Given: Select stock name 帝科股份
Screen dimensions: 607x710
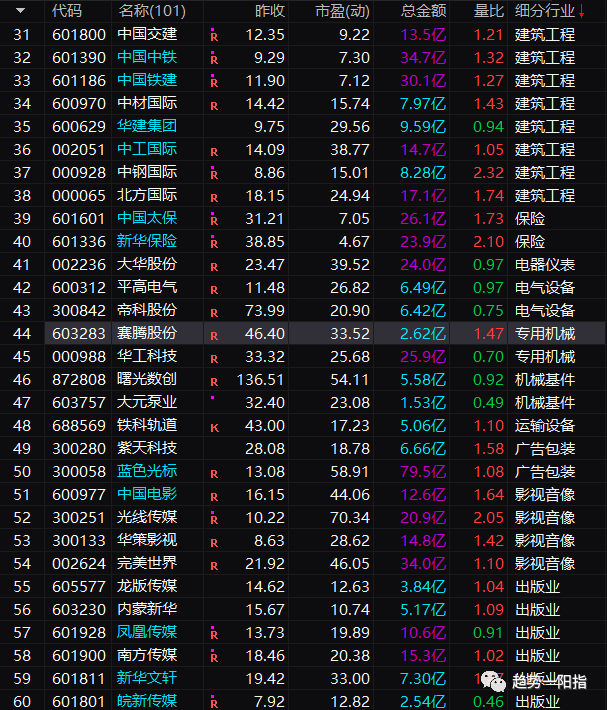Looking at the screenshot, I should point(147,310).
